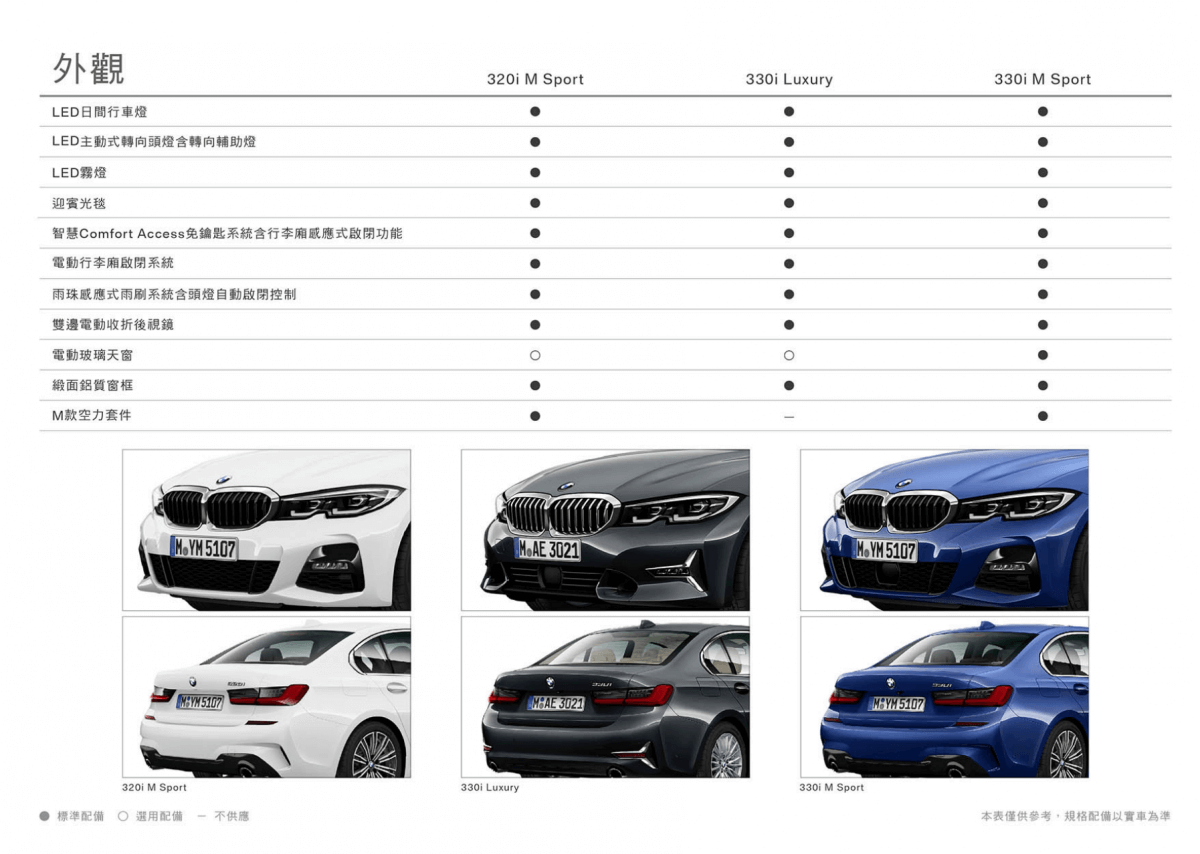Click the optional circle for 電動玻璃天窗 under 330i Luxury
The image size is (1200, 854).
[789, 355]
